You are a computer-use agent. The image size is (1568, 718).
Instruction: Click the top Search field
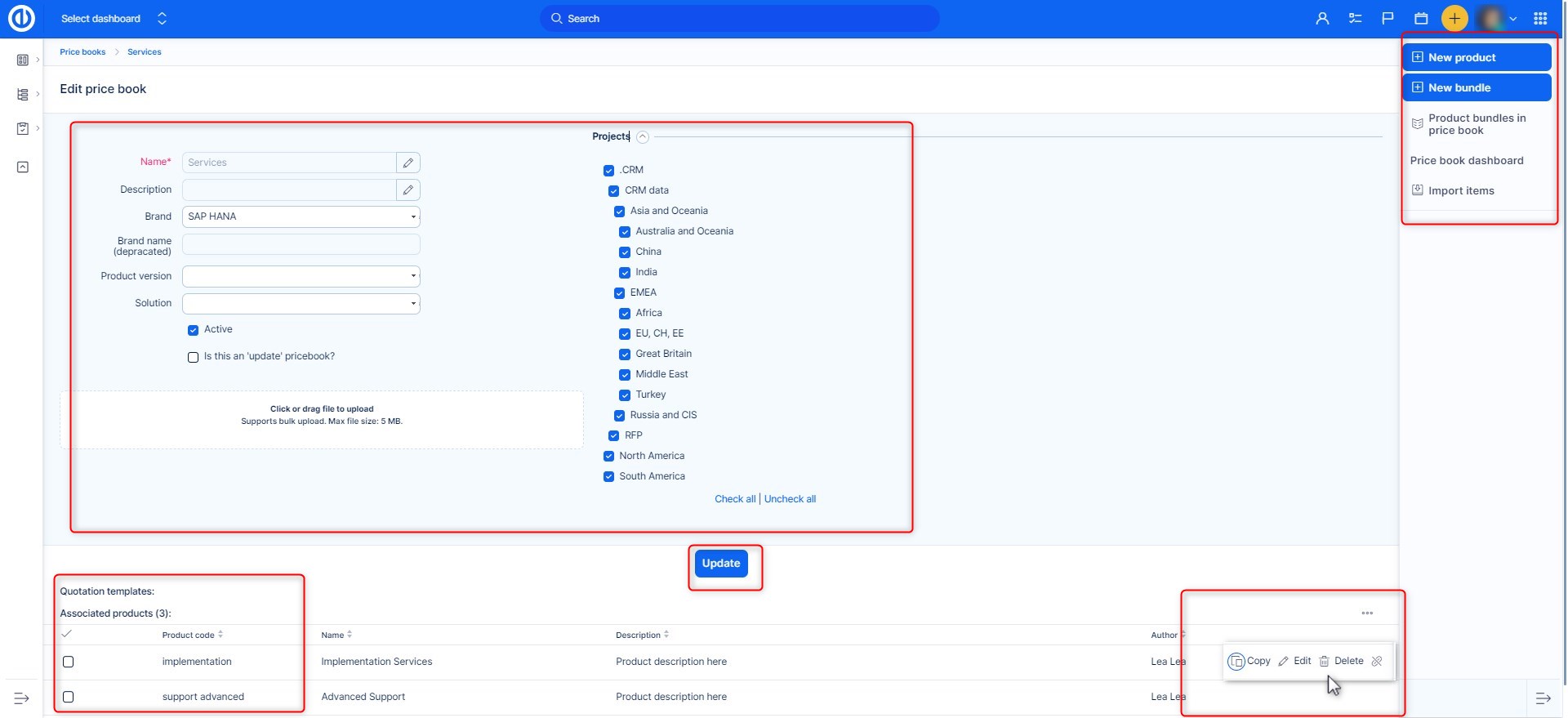739,18
